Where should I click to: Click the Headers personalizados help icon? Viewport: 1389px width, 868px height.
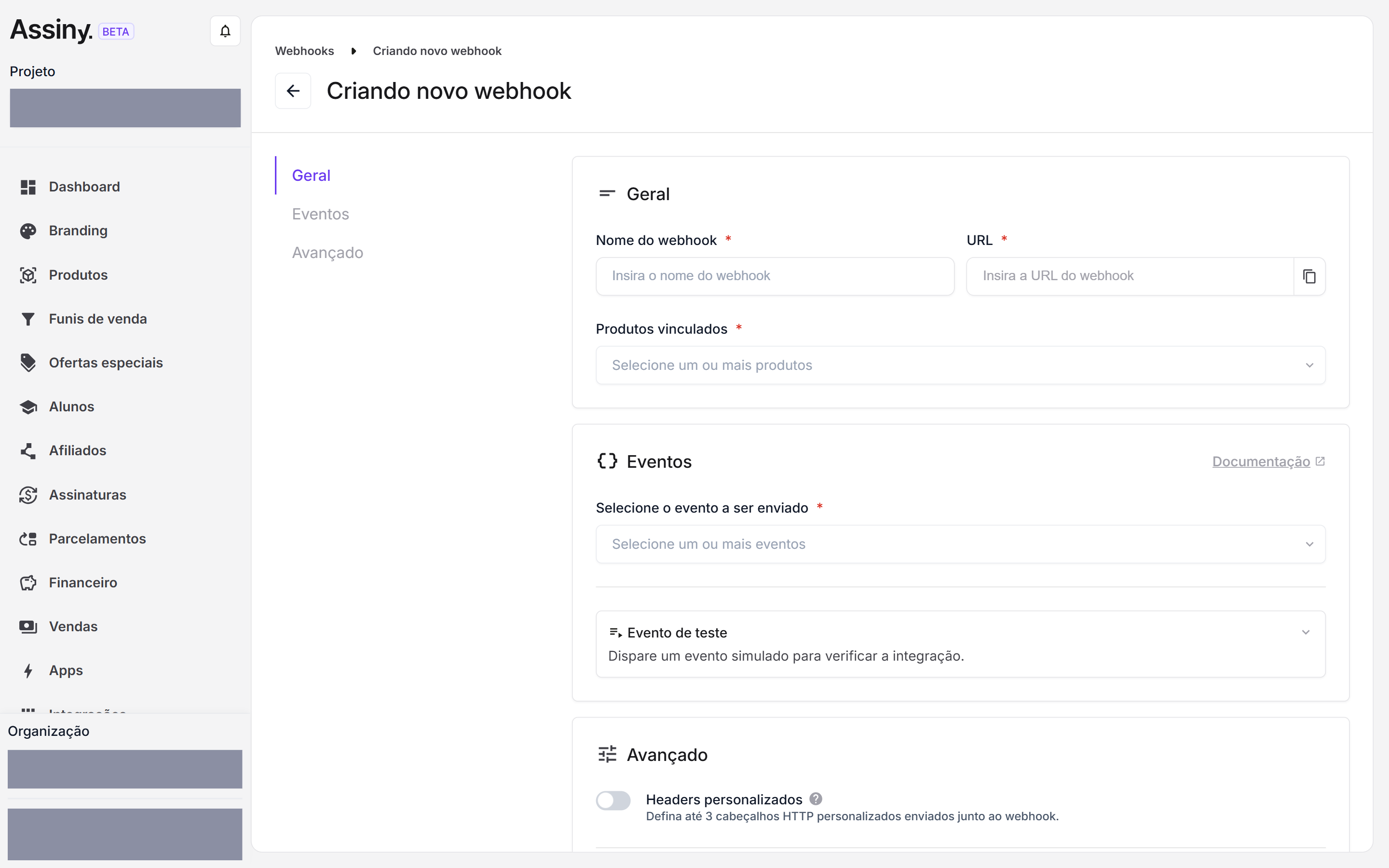point(816,799)
